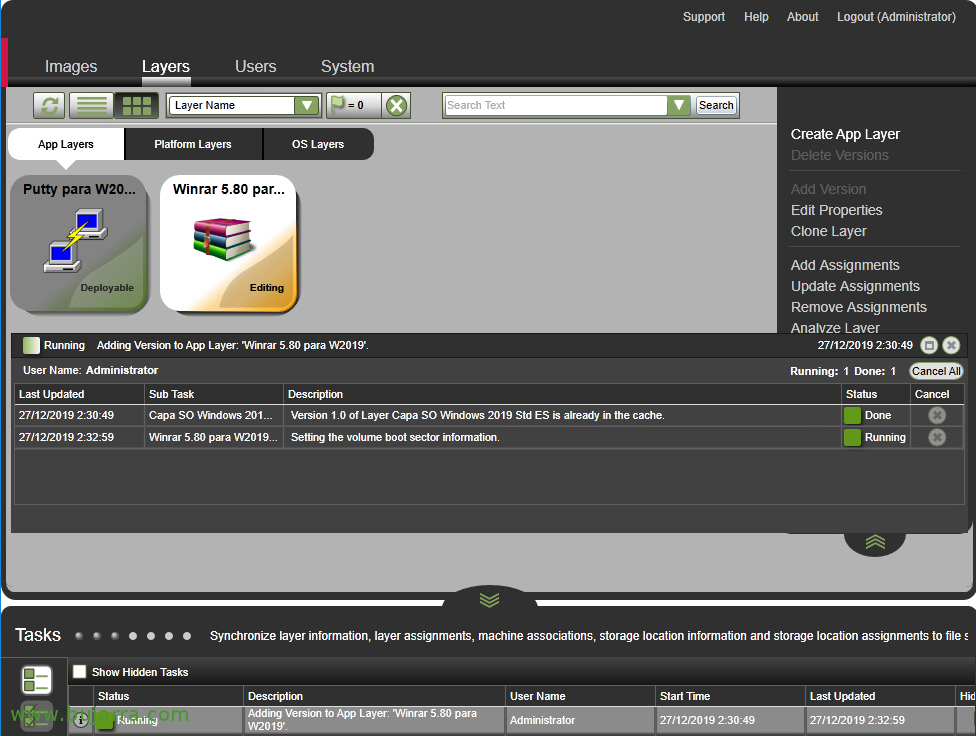Click Clone Layer action
The image size is (976, 736).
pyautogui.click(x=828, y=232)
